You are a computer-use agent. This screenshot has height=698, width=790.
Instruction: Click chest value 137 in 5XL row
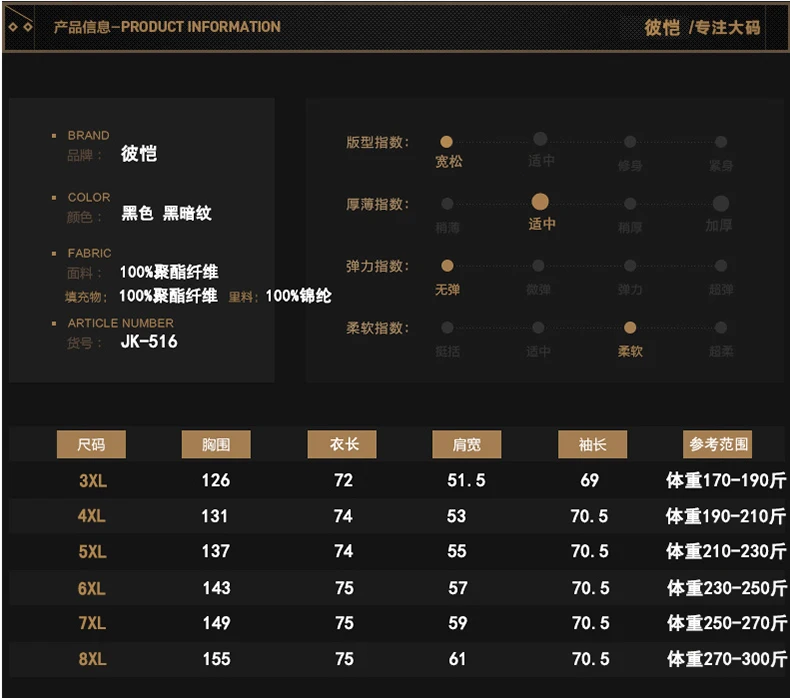[x=216, y=551]
